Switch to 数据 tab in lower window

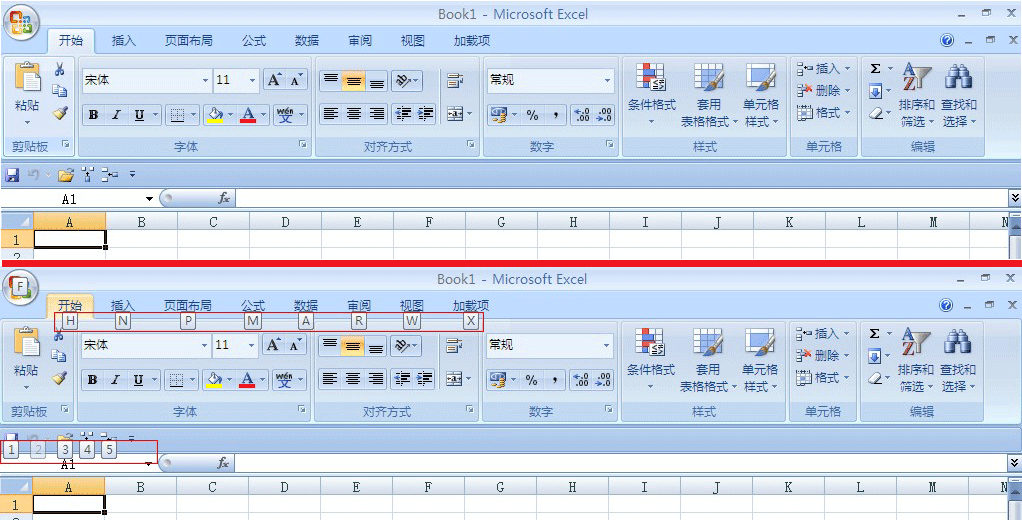pyautogui.click(x=306, y=305)
